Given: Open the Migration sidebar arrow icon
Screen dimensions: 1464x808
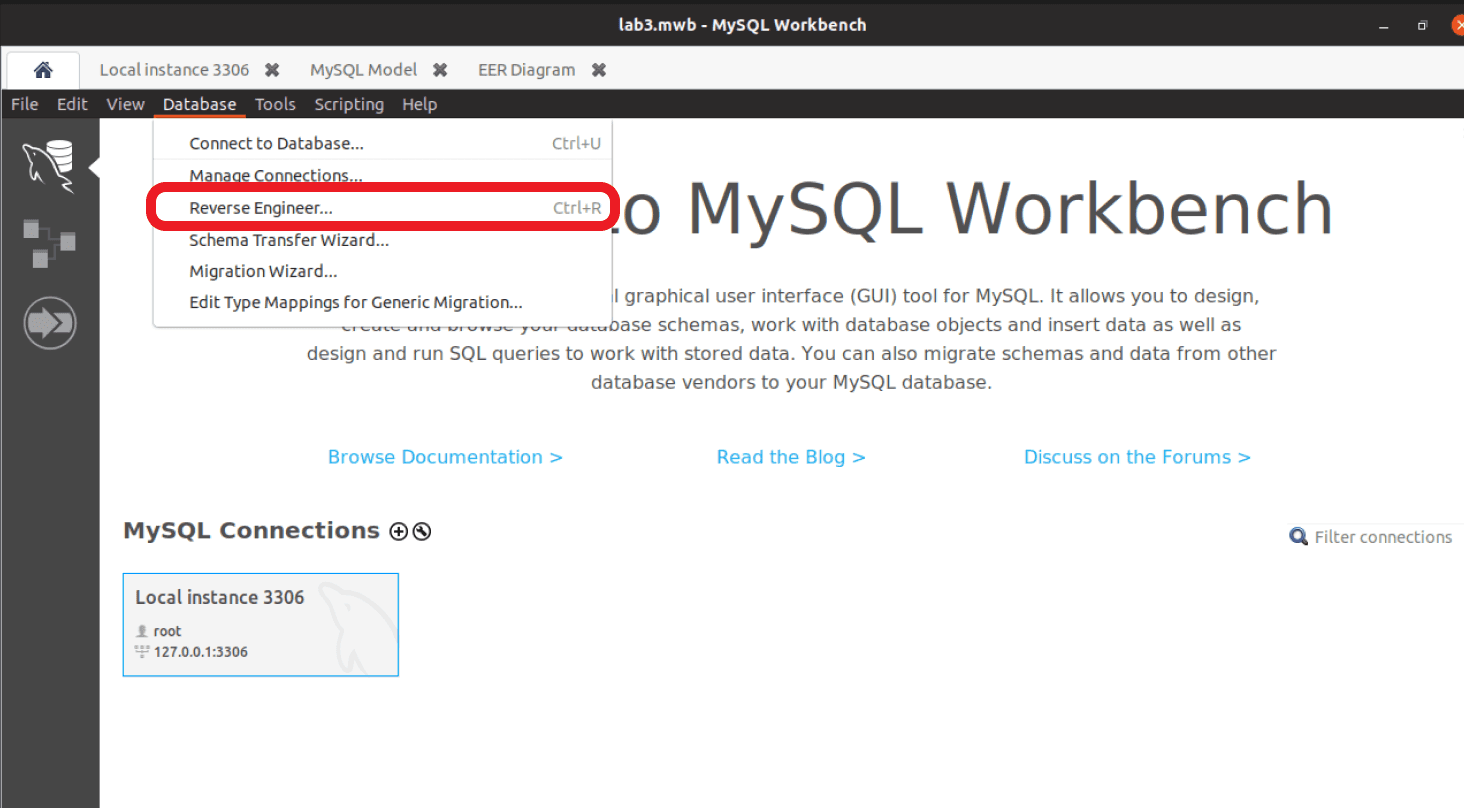Looking at the screenshot, I should 49,324.
